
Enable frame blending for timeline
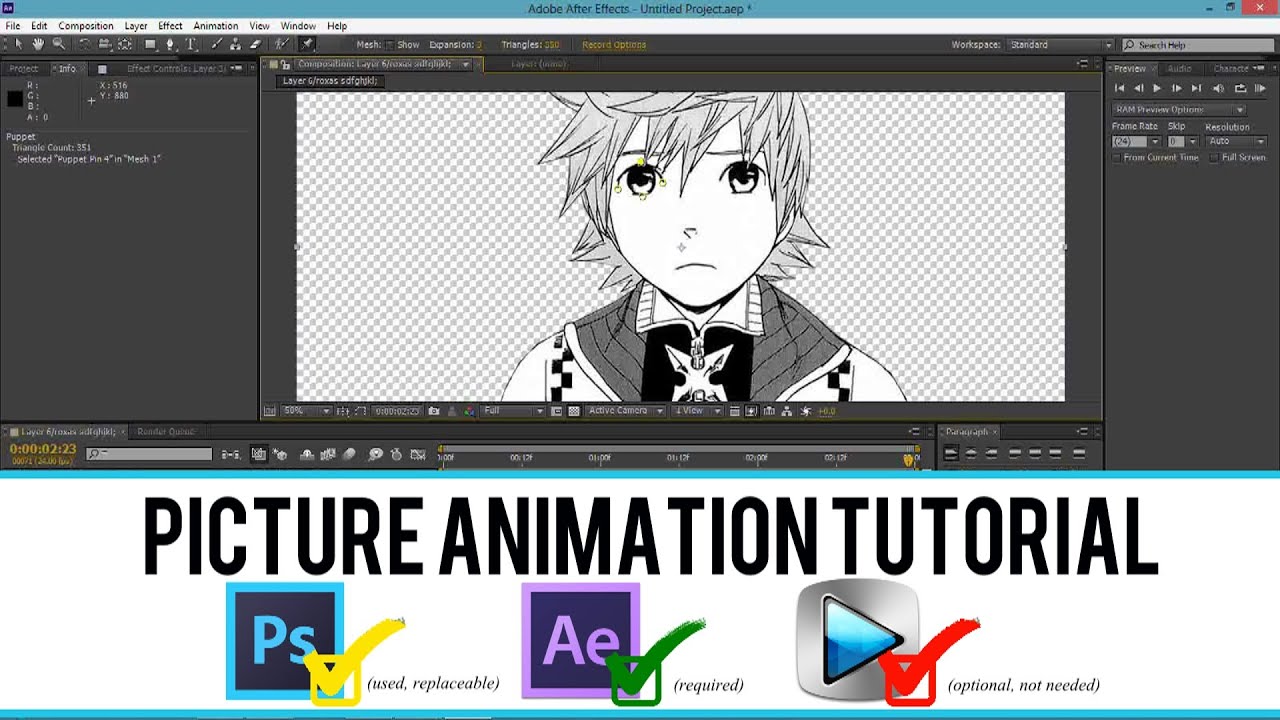[x=329, y=455]
